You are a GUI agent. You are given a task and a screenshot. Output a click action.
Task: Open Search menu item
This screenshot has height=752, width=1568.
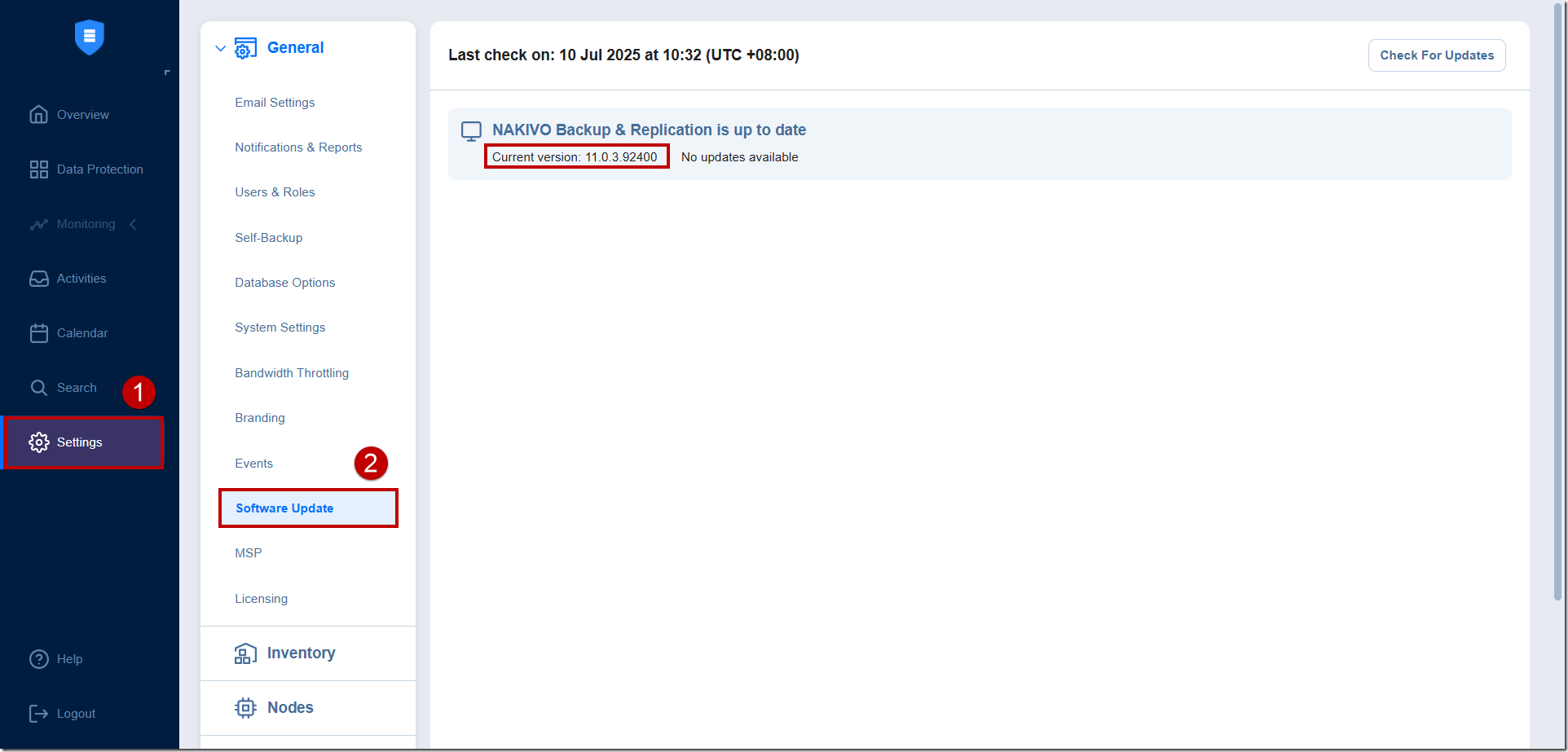[x=77, y=388]
